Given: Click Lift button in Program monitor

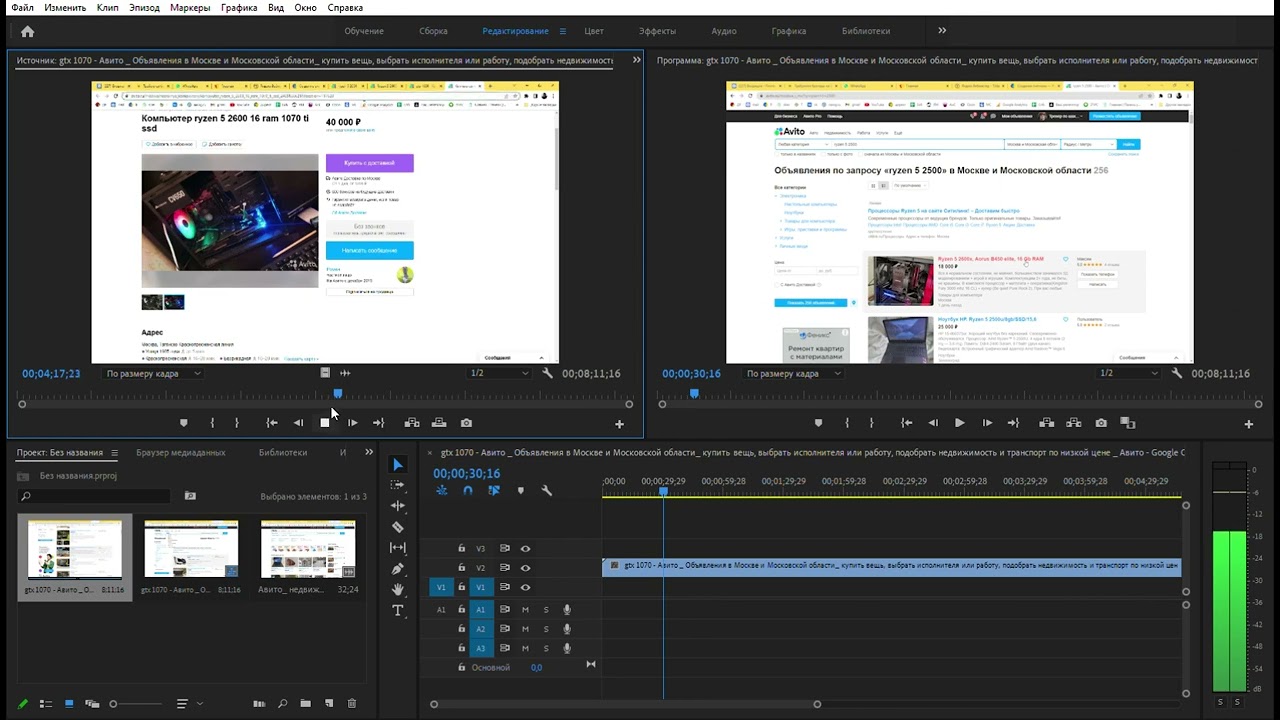Looking at the screenshot, I should (1045, 423).
